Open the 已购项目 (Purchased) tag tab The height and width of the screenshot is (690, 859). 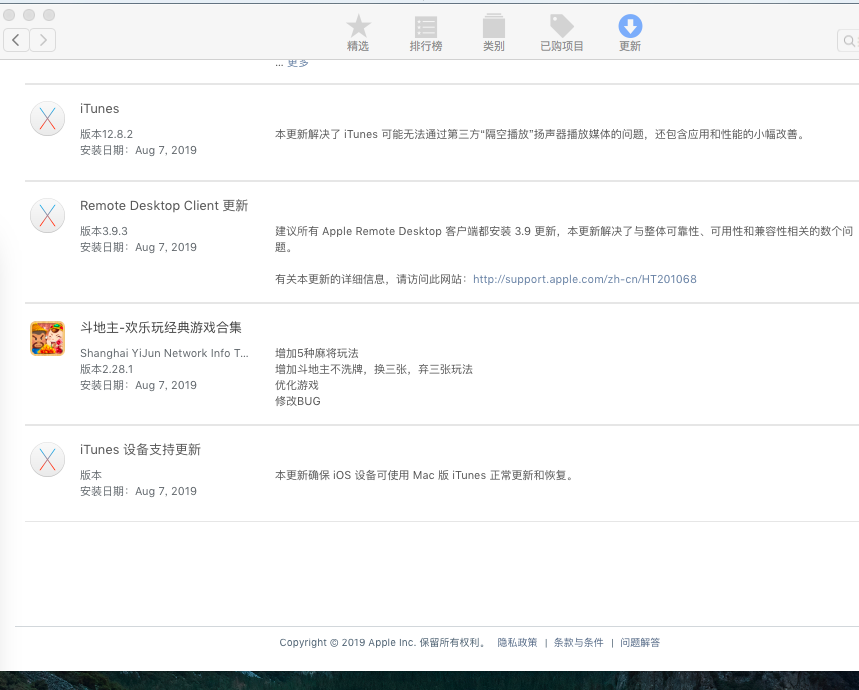pyautogui.click(x=561, y=33)
